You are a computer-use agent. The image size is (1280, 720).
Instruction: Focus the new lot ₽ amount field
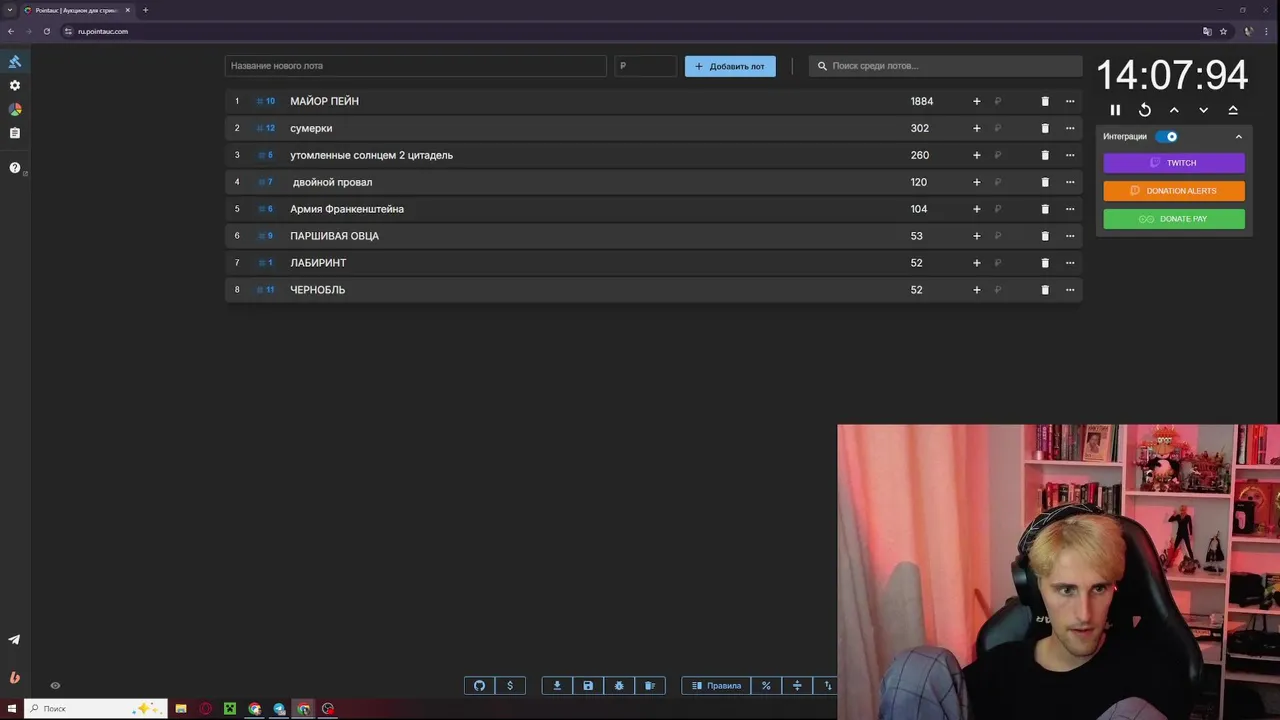[646, 66]
